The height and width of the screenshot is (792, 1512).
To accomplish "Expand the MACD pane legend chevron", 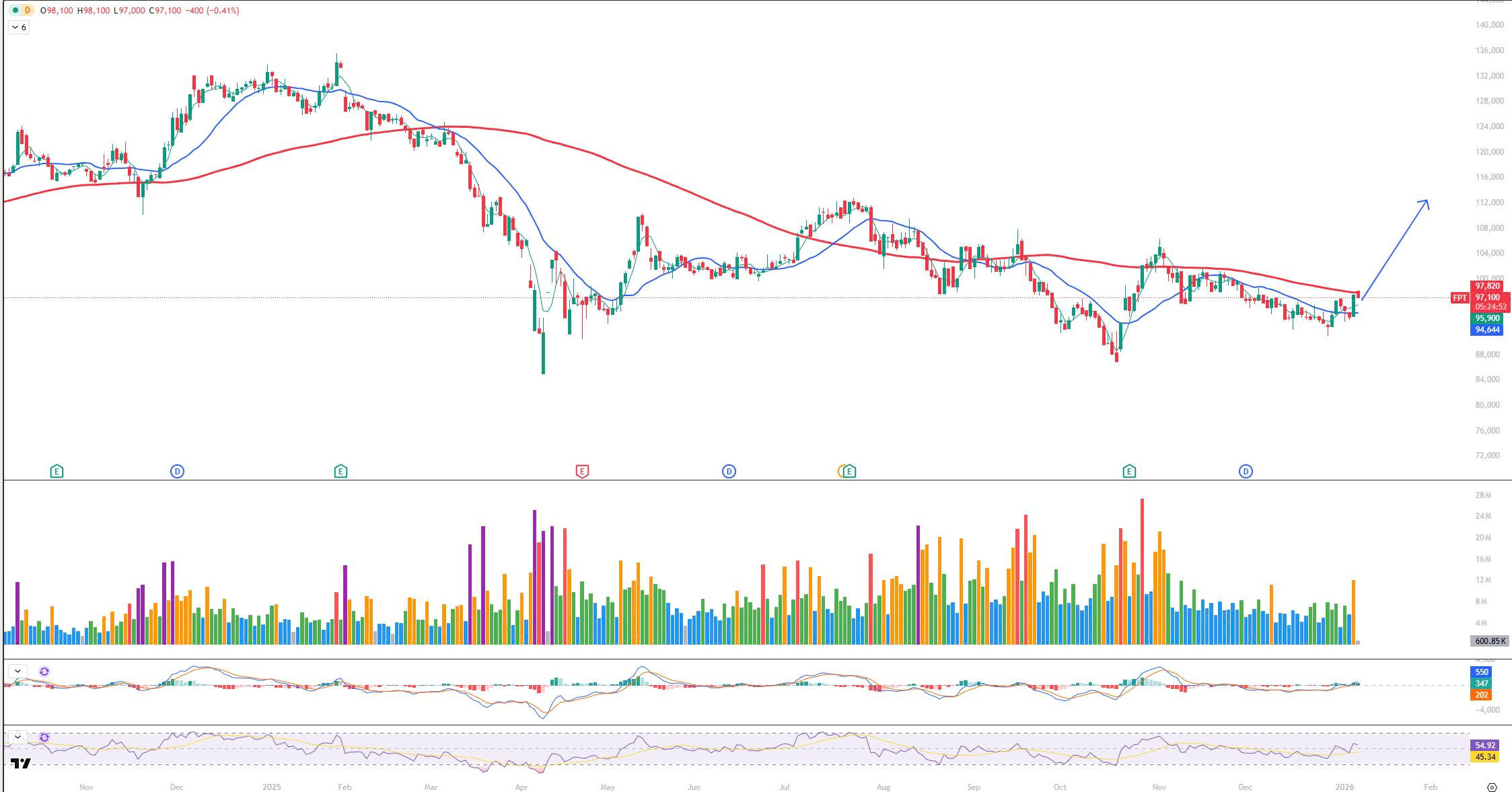I will [18, 672].
